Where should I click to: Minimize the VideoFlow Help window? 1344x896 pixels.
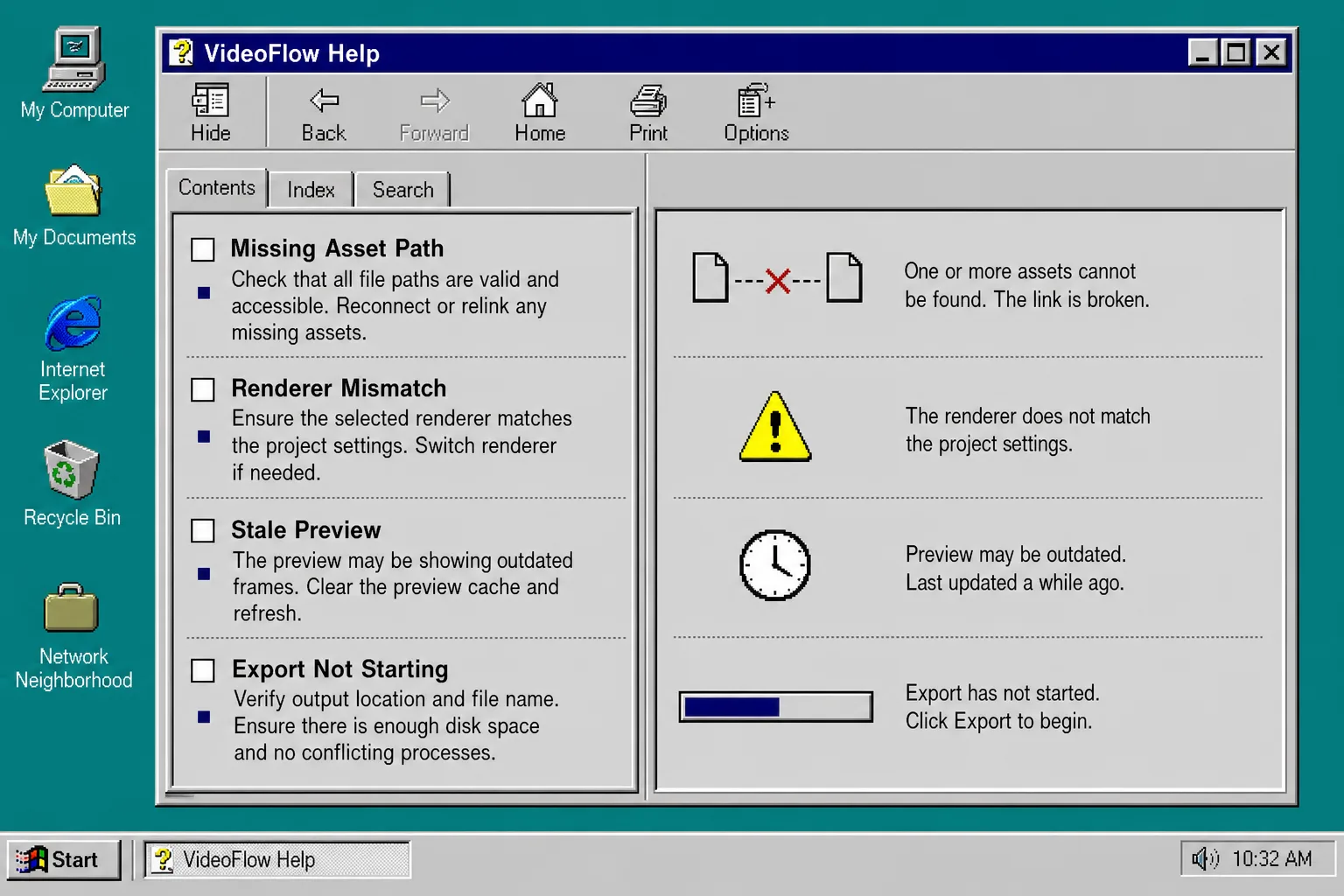click(1203, 53)
